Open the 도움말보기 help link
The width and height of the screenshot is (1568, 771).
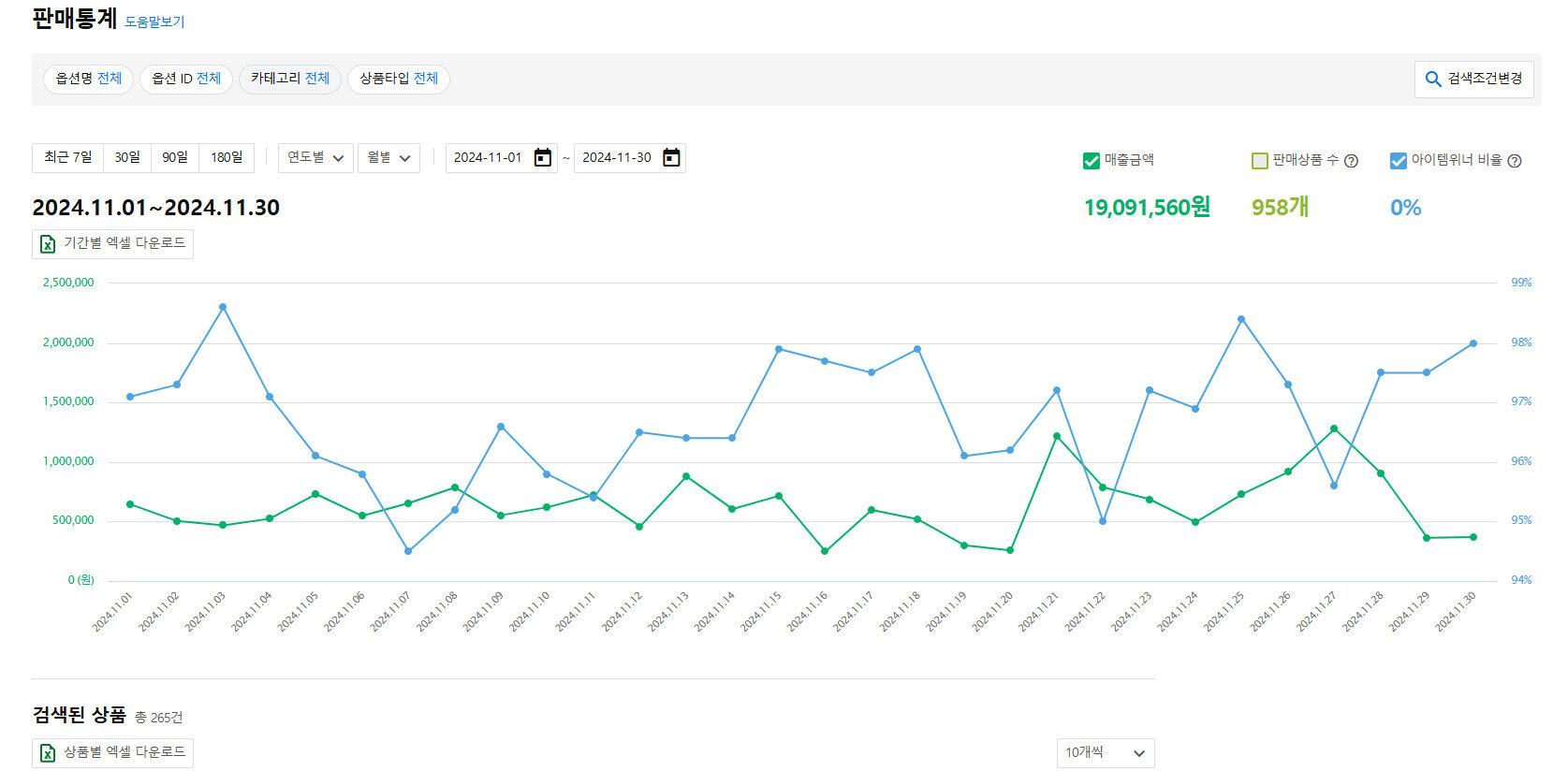[x=154, y=22]
